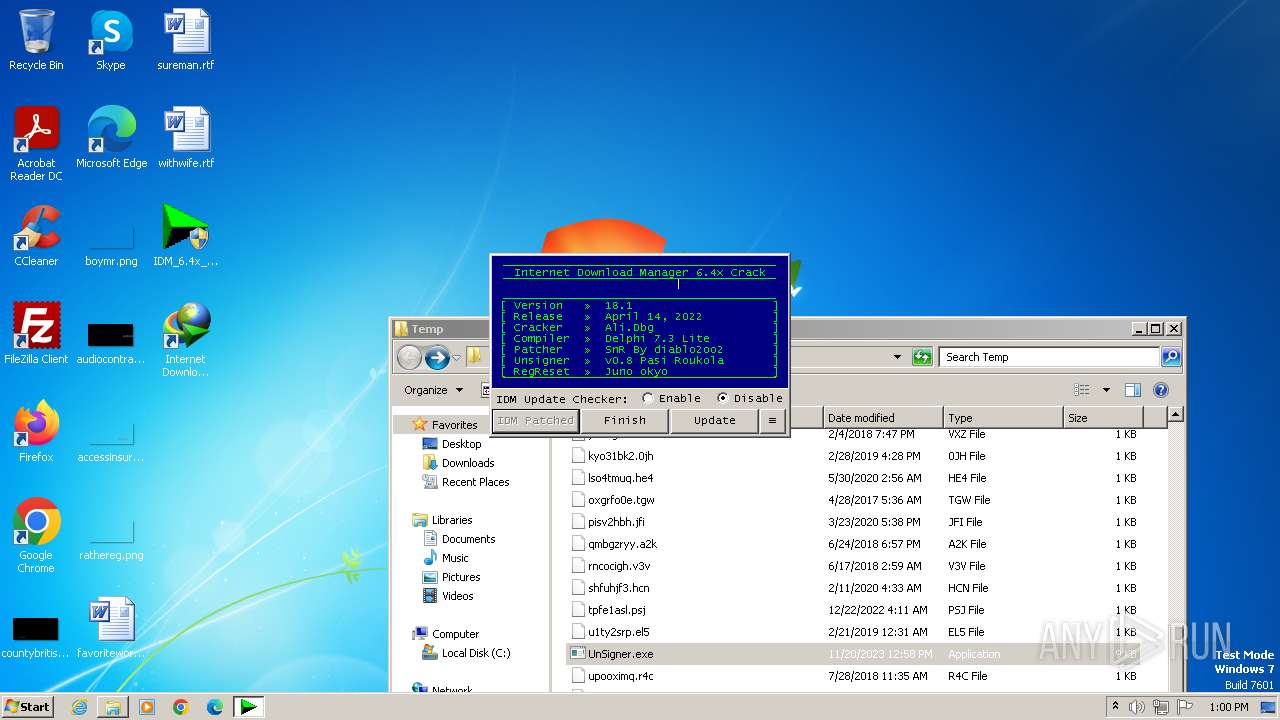1280x720 pixels.
Task: Switch to the IDM crack taskbar button
Action: pyautogui.click(x=249, y=707)
